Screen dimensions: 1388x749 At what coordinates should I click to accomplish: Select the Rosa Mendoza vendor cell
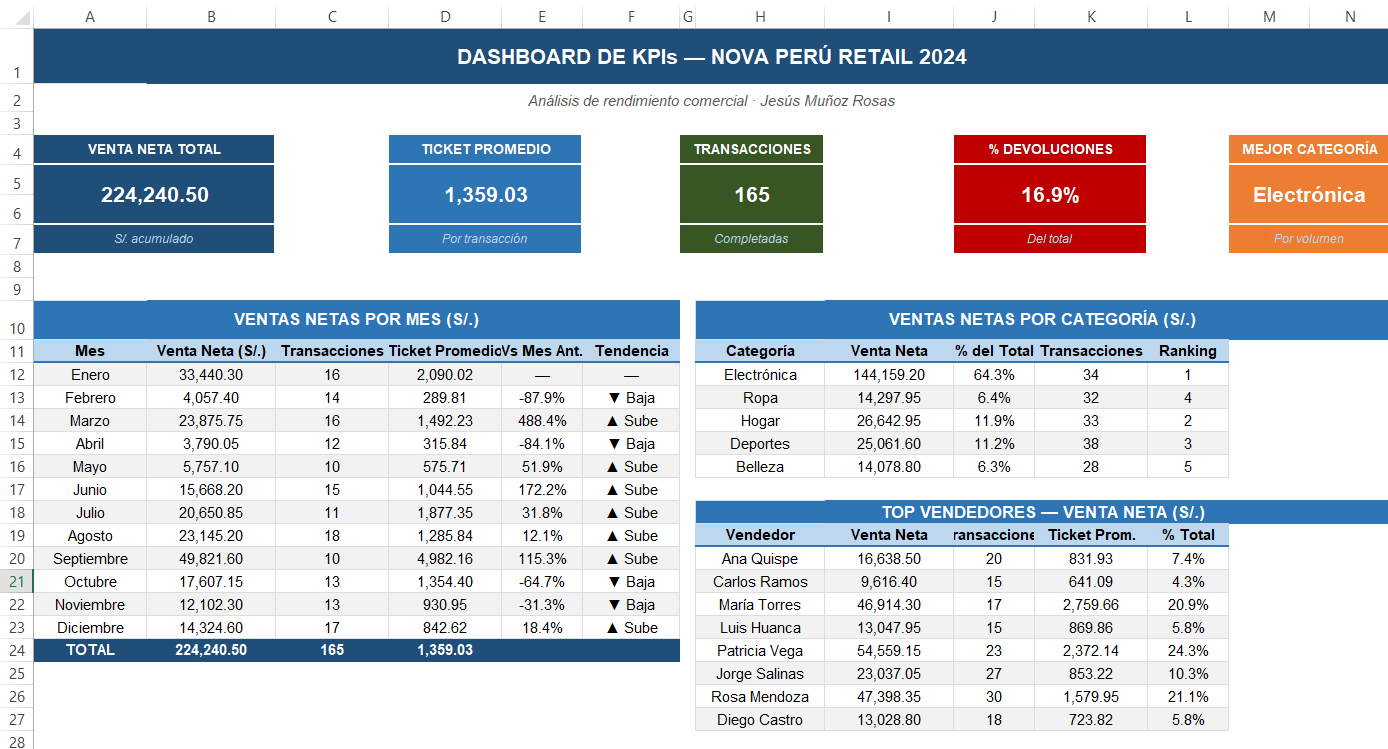click(760, 697)
